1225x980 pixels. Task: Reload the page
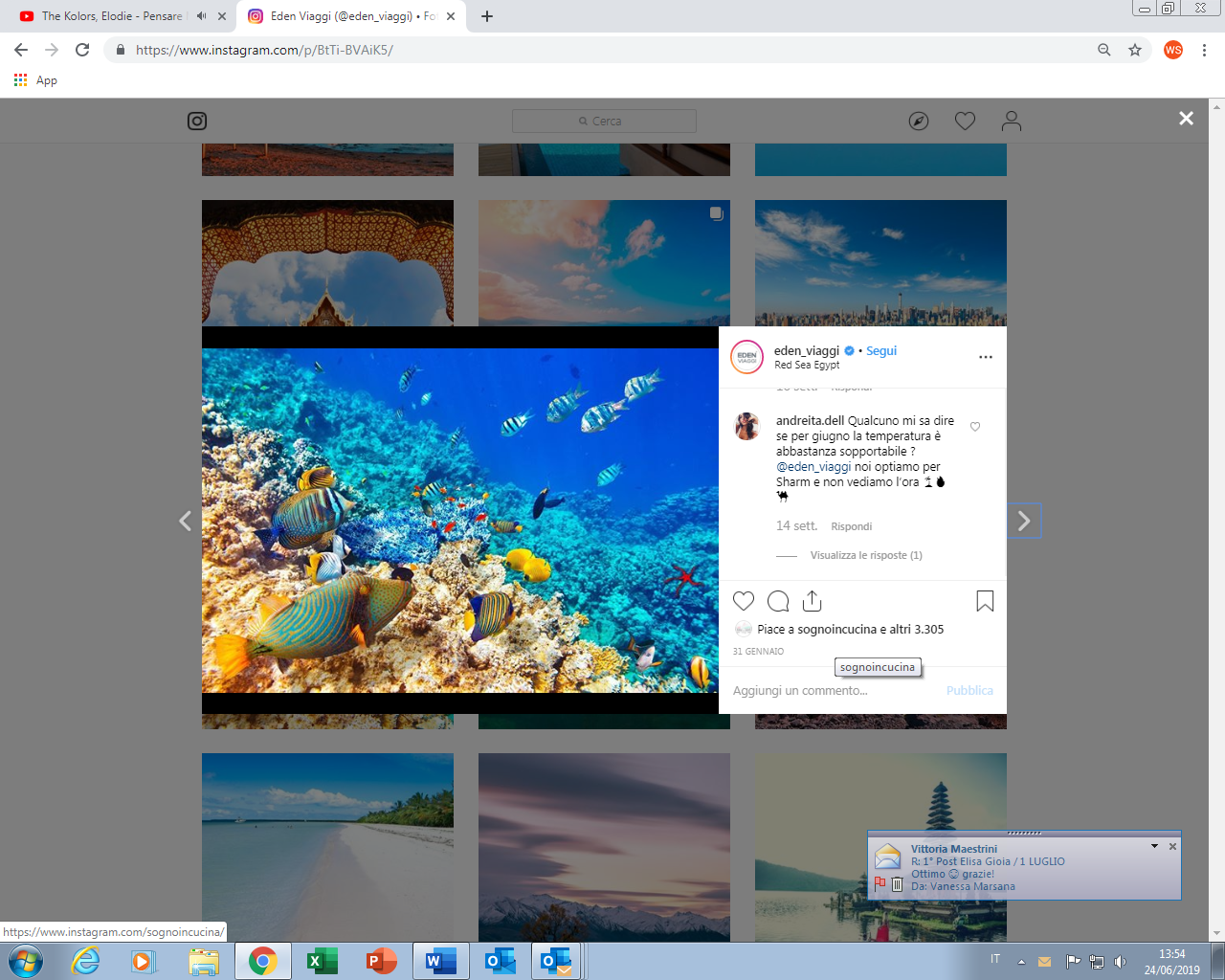point(82,50)
